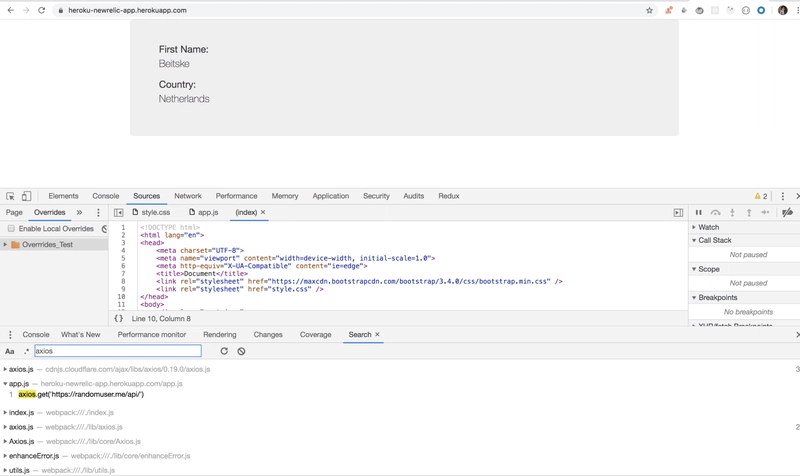Go back with the browser back arrow

(x=10, y=10)
